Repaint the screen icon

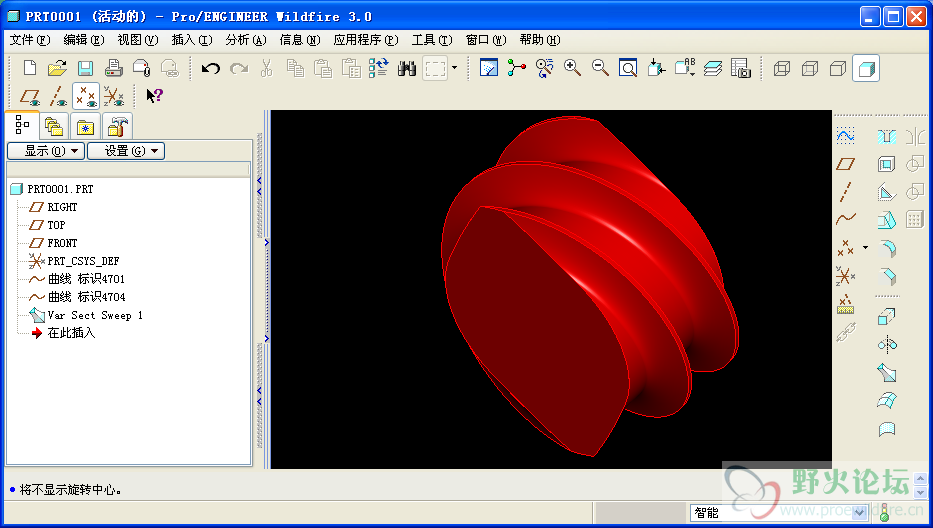click(x=489, y=68)
